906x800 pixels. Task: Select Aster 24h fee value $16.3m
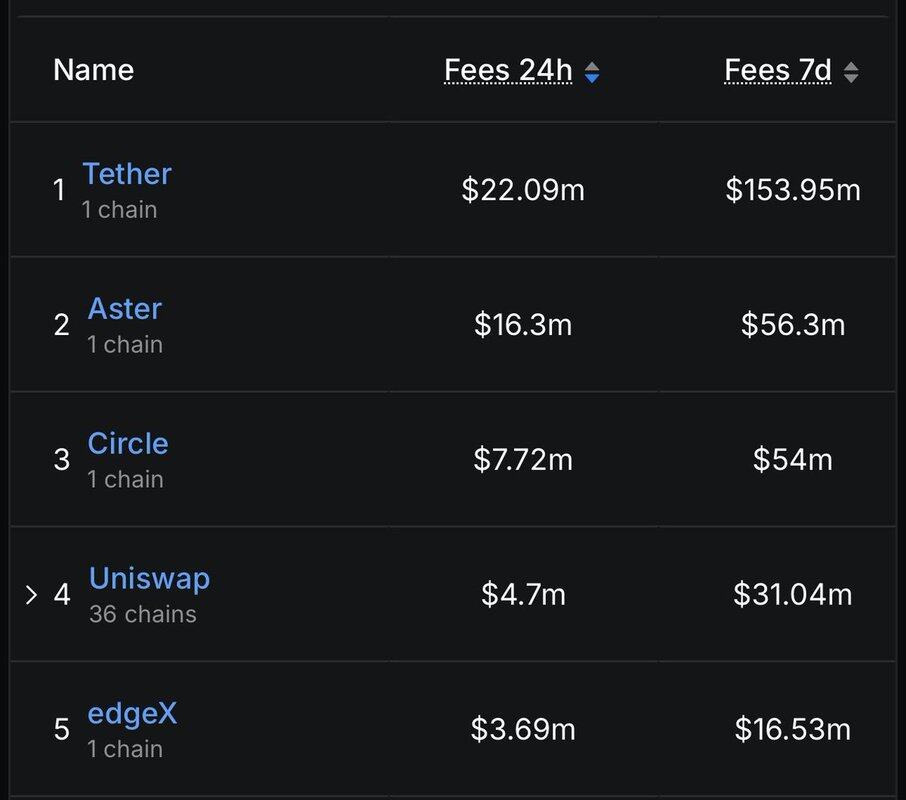pyautogui.click(x=523, y=325)
